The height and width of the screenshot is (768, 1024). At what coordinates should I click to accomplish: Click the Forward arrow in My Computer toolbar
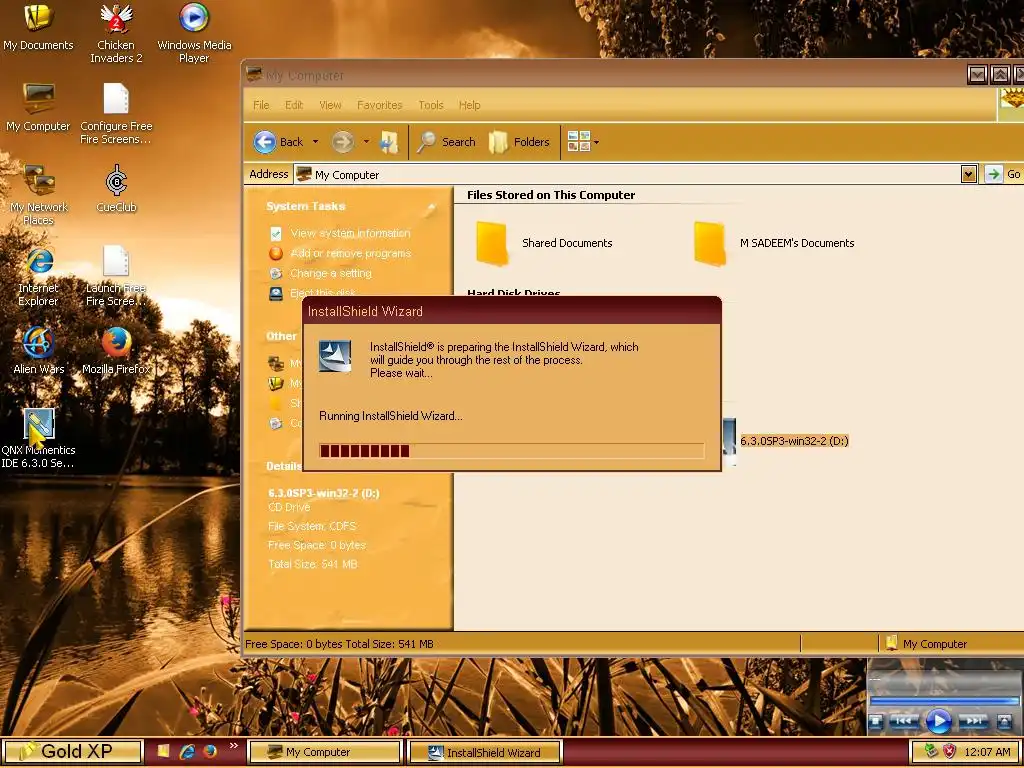[x=343, y=142]
